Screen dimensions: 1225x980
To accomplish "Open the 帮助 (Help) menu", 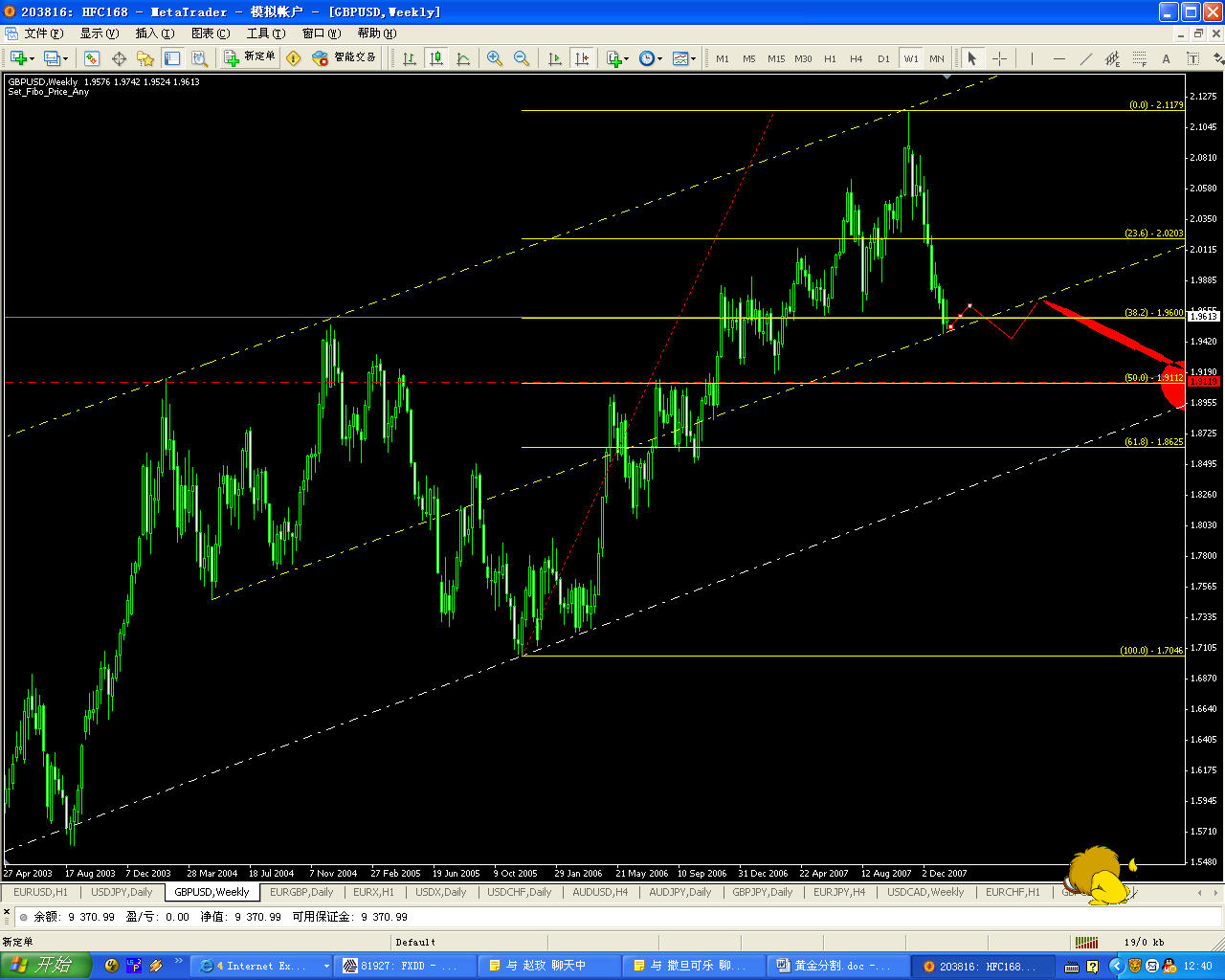I will tap(376, 33).
